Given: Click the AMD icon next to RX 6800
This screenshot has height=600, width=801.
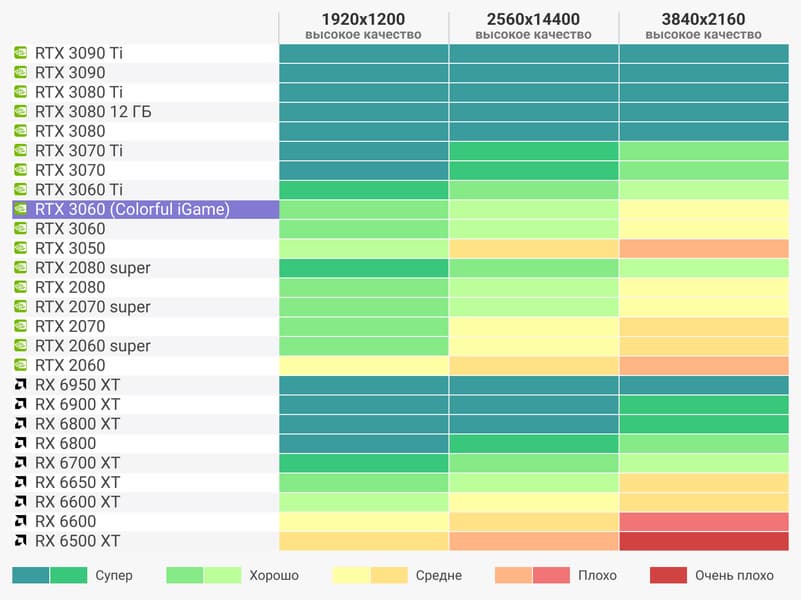Looking at the screenshot, I should (20, 443).
